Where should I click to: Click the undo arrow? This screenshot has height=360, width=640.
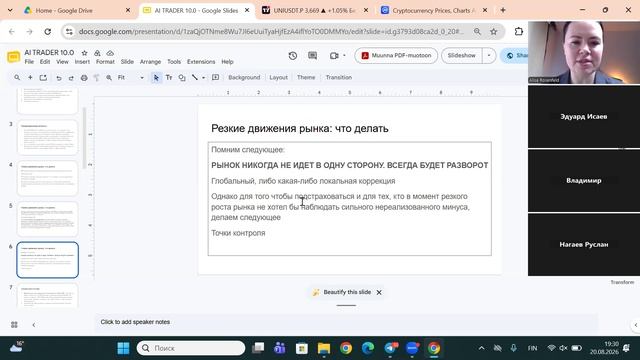coord(59,78)
